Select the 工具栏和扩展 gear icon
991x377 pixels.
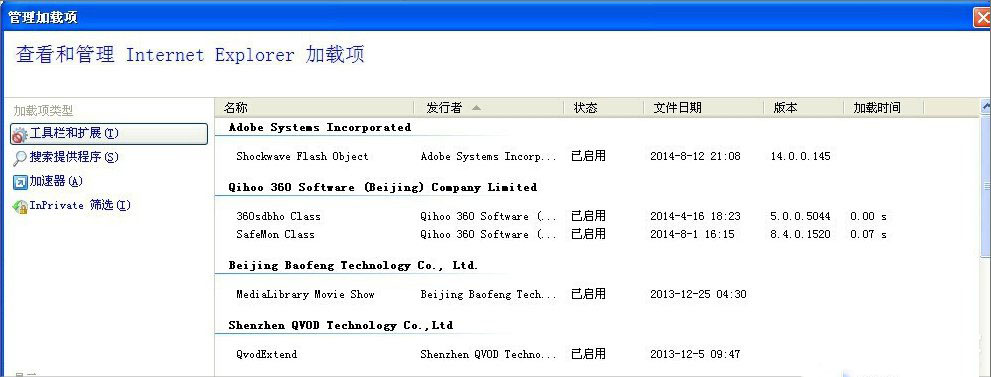click(x=20, y=135)
